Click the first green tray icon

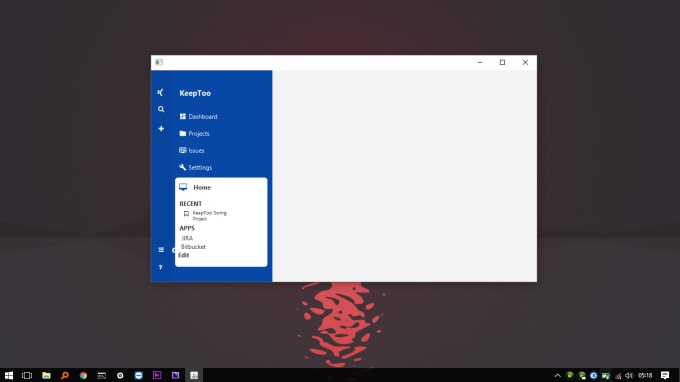tap(570, 375)
